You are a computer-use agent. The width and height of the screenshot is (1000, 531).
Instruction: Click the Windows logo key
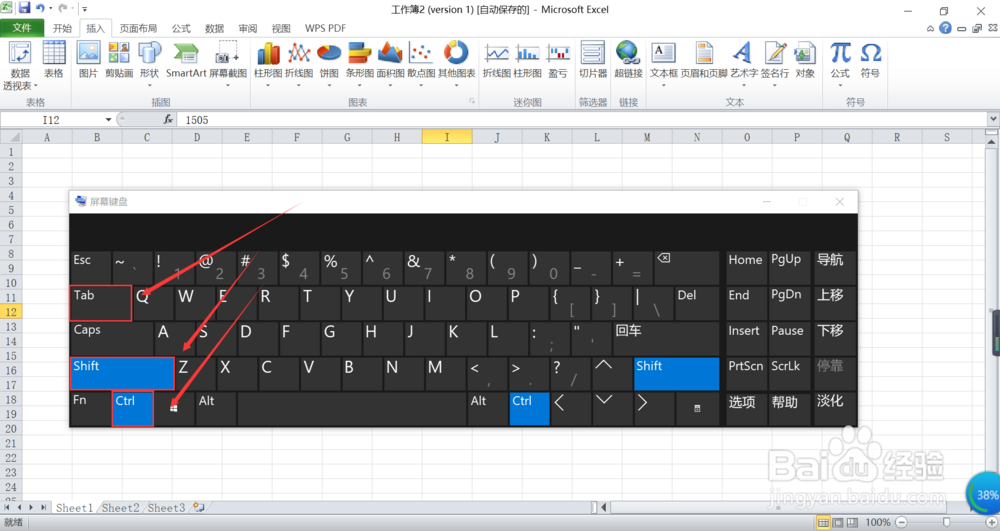tap(174, 409)
